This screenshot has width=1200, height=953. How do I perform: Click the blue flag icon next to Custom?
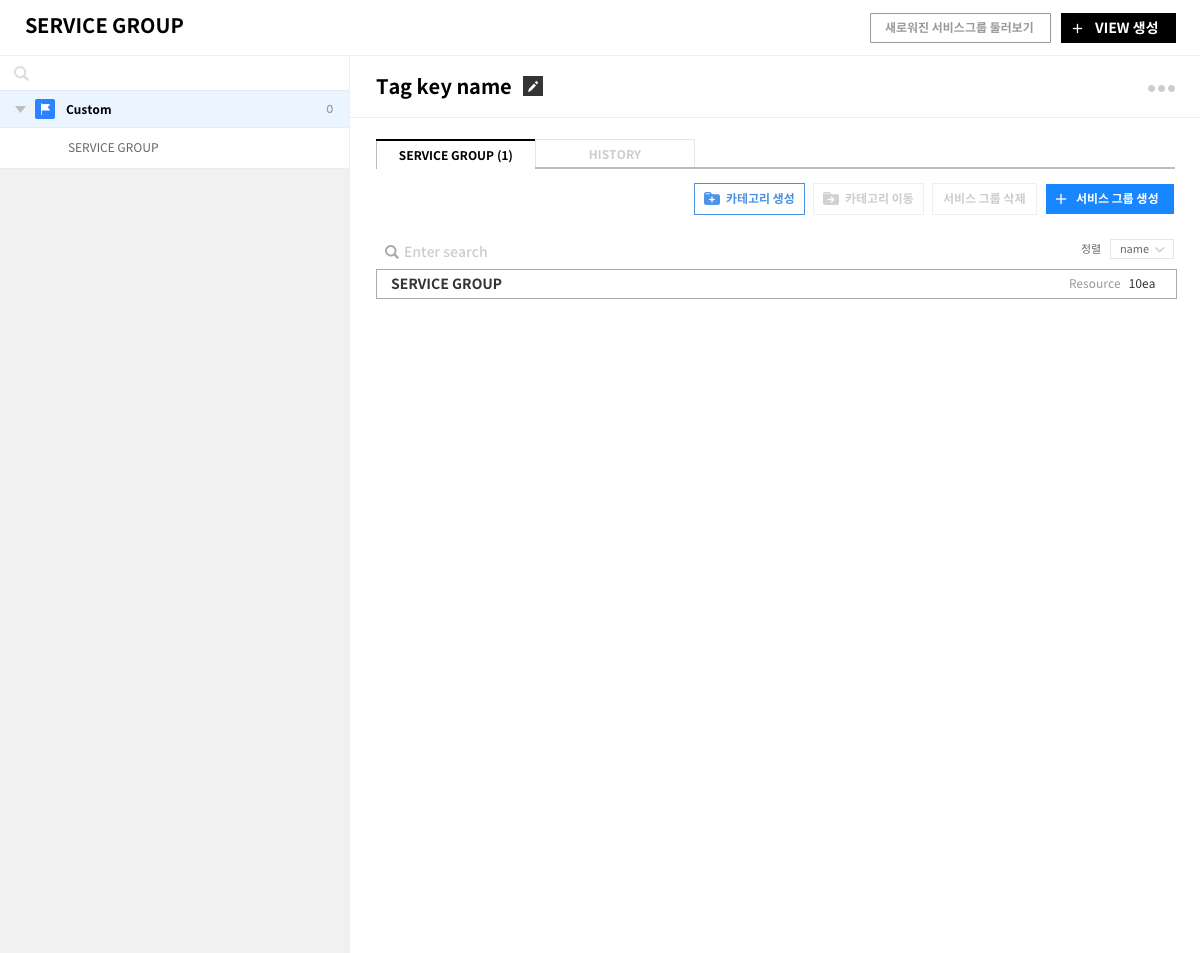click(45, 109)
